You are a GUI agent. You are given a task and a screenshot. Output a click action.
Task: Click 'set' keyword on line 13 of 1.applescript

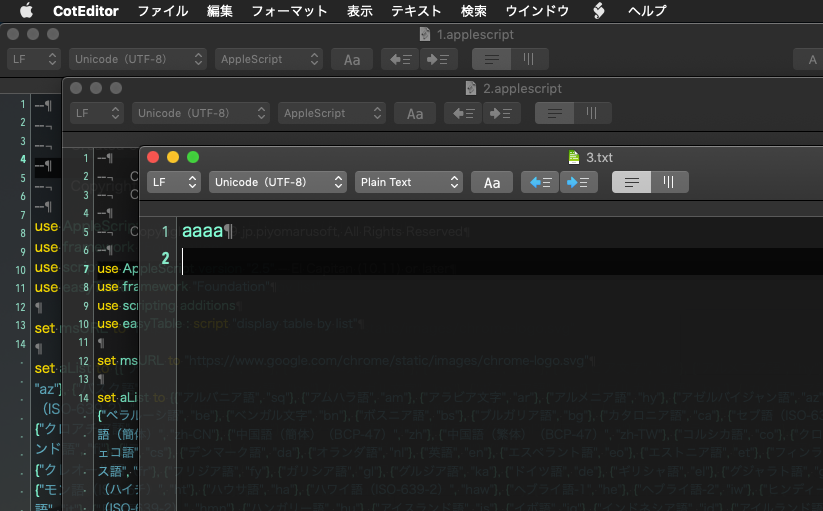[x=45, y=328]
